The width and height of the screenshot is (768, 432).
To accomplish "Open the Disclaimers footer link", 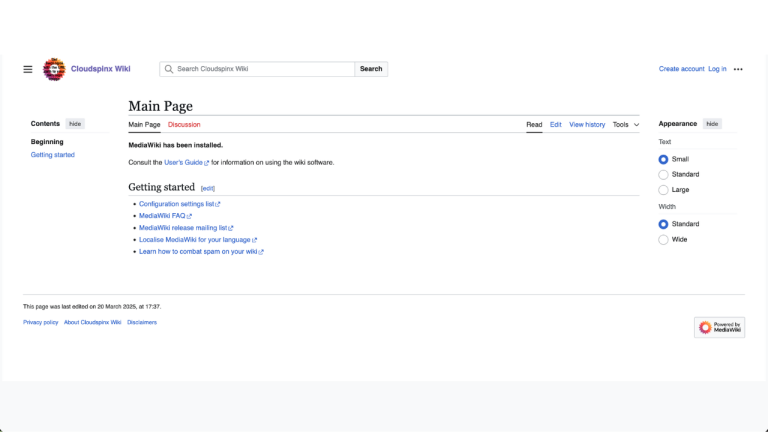I will (x=142, y=322).
